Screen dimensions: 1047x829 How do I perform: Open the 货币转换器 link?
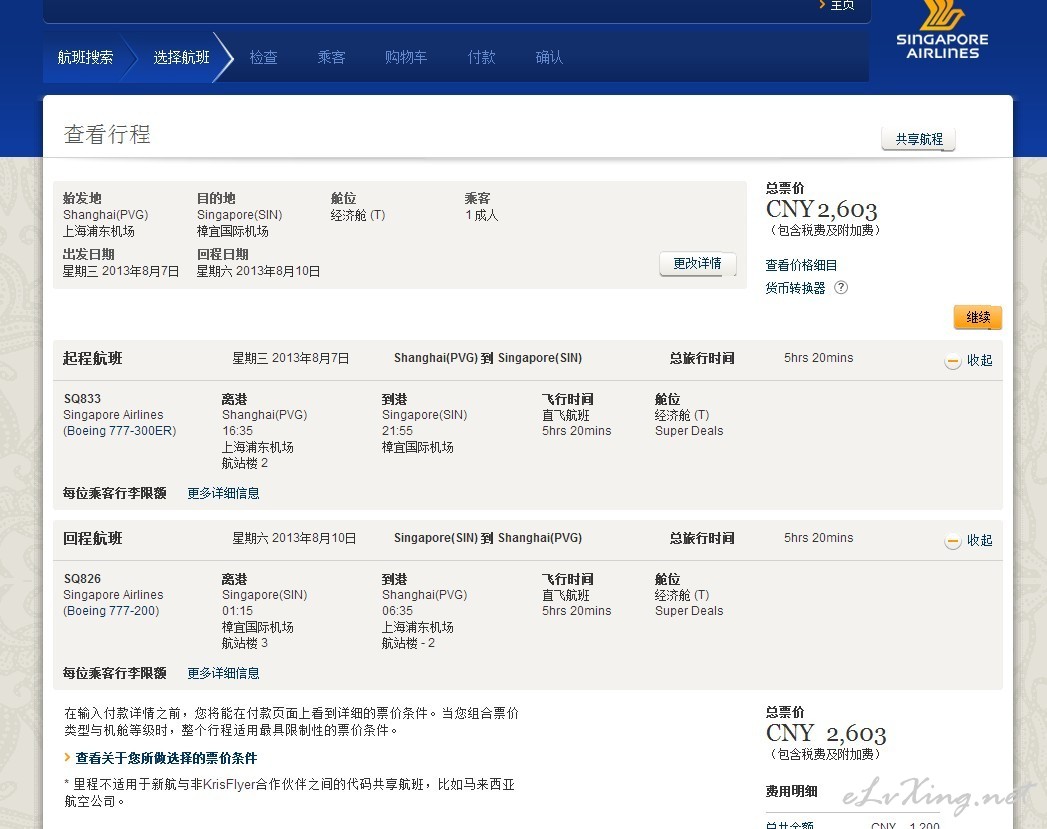(795, 288)
